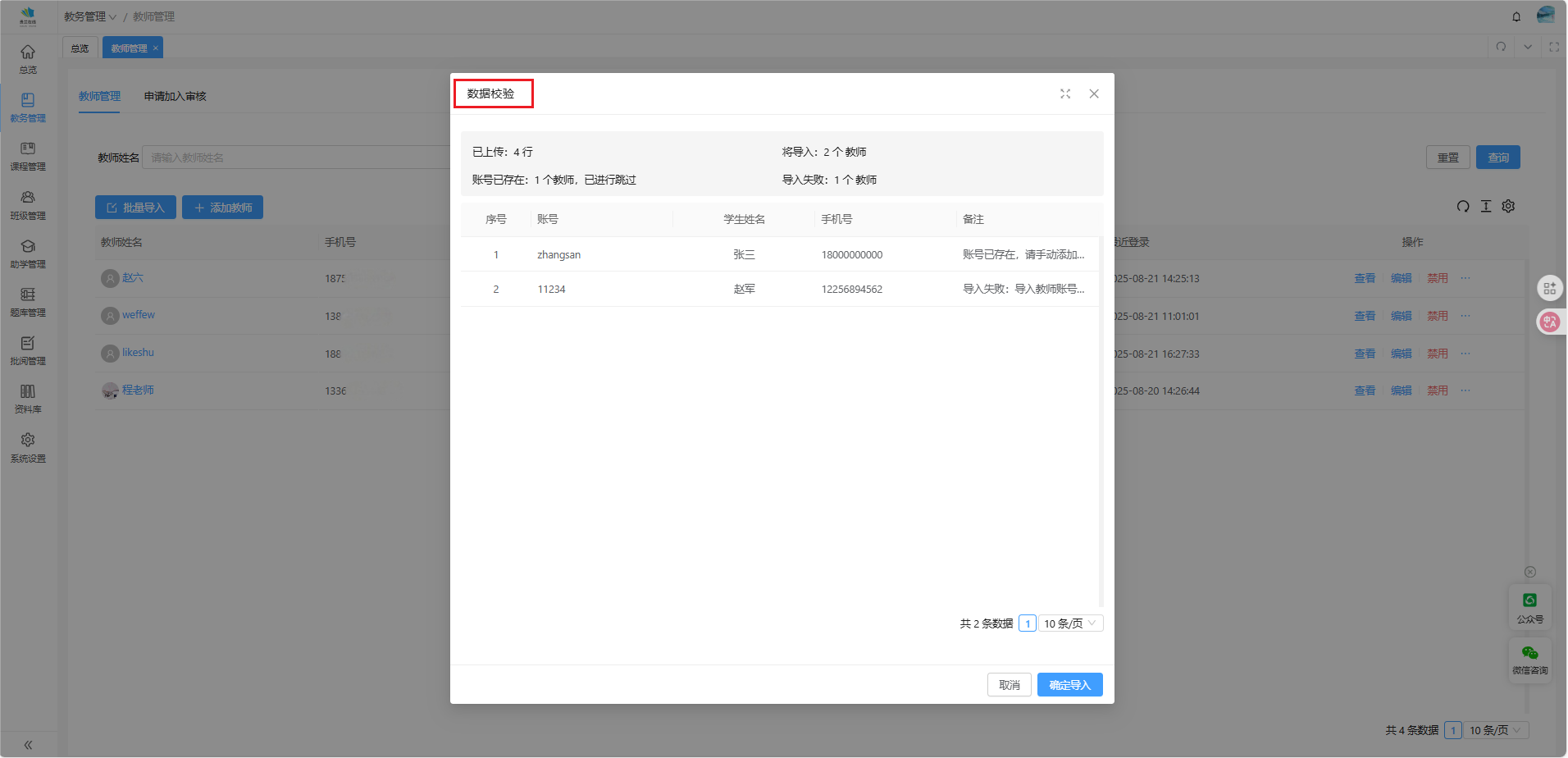Expand the 数据校验 dialog to fullscreen
Screen dimensions: 1568x758
(1065, 94)
